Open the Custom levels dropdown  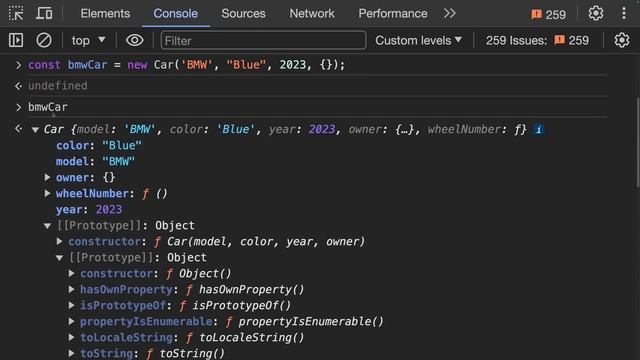418,40
